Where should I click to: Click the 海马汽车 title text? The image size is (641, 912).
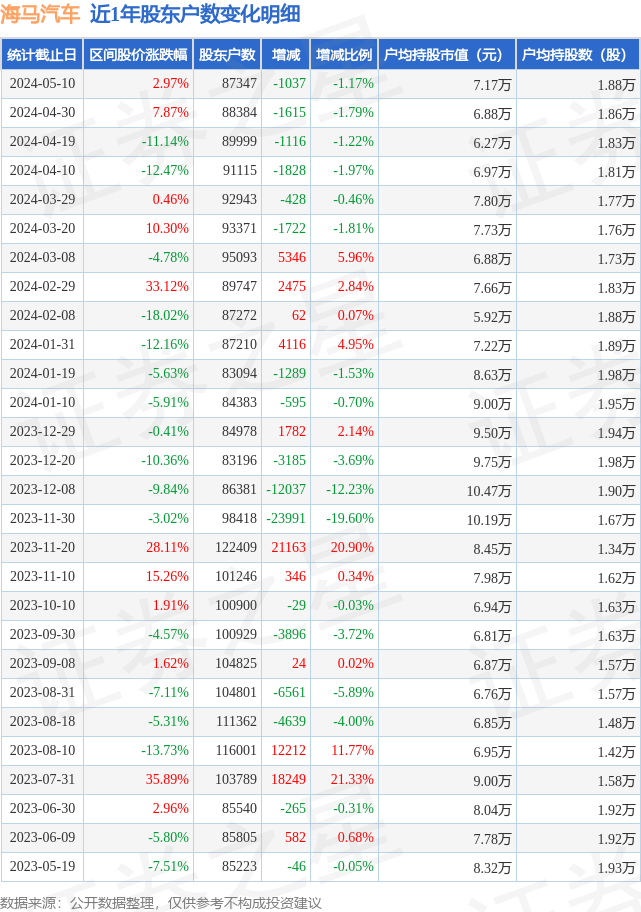click(40, 15)
